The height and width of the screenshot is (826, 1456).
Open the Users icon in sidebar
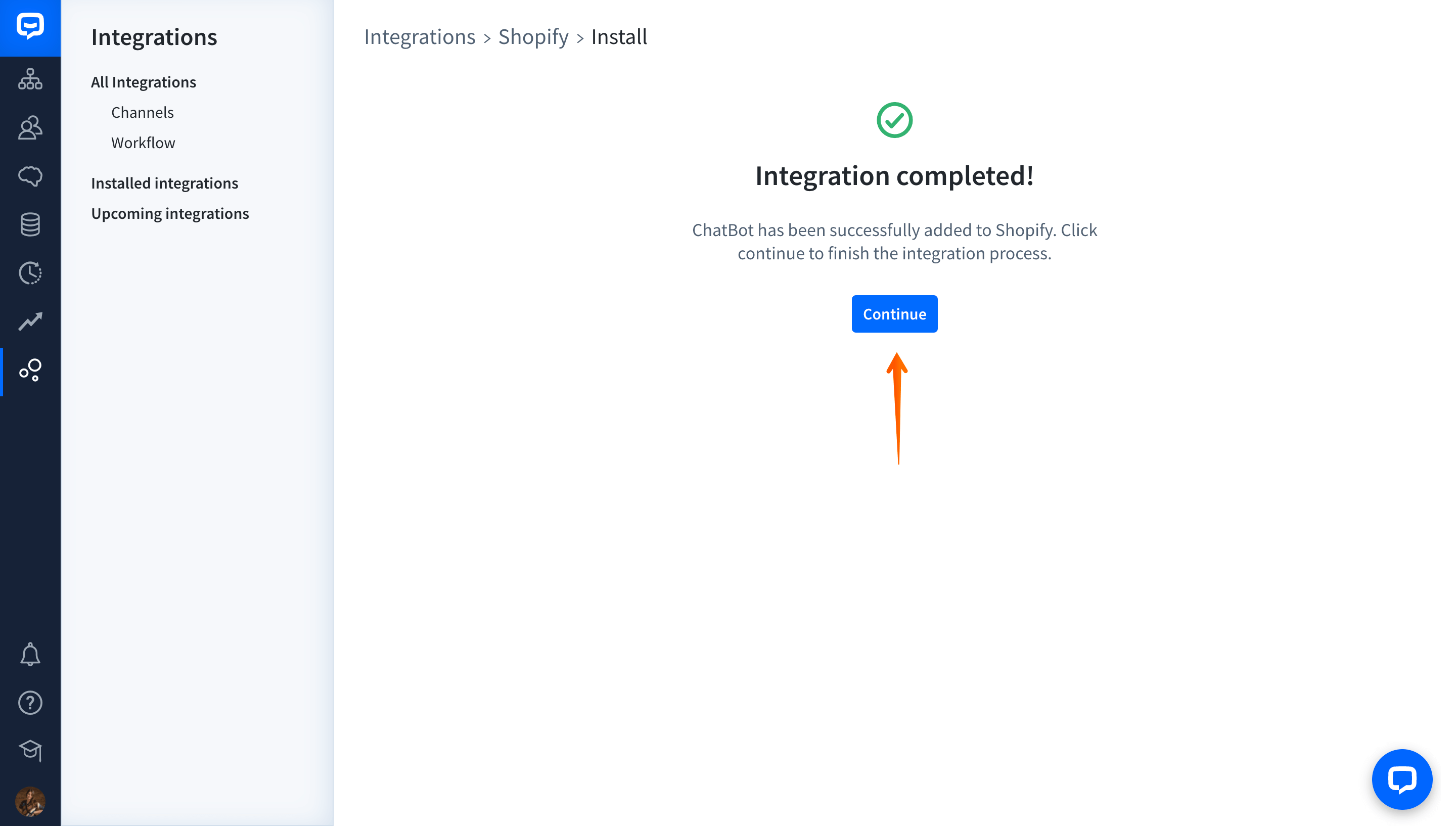[30, 128]
